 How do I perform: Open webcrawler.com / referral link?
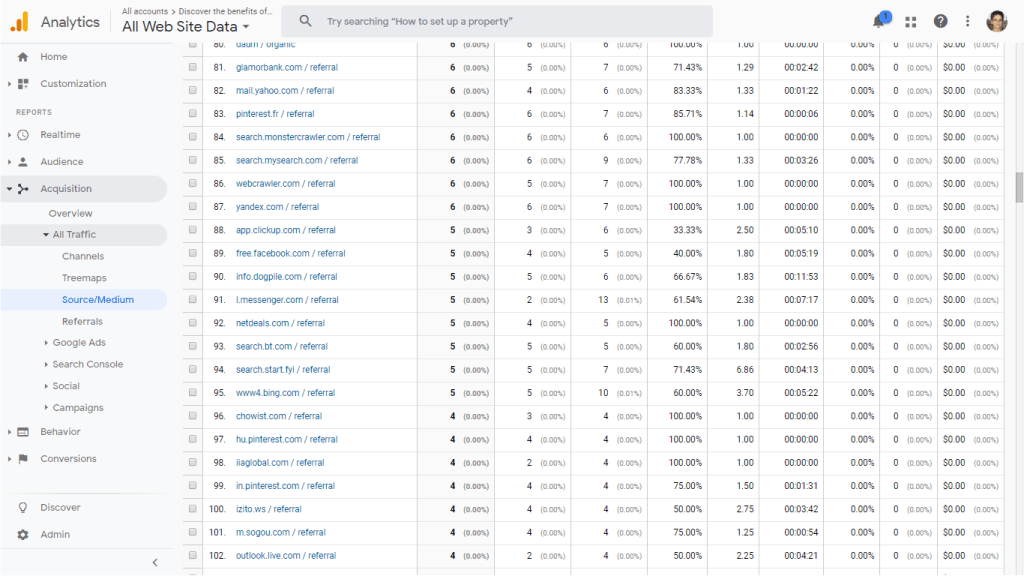point(285,184)
